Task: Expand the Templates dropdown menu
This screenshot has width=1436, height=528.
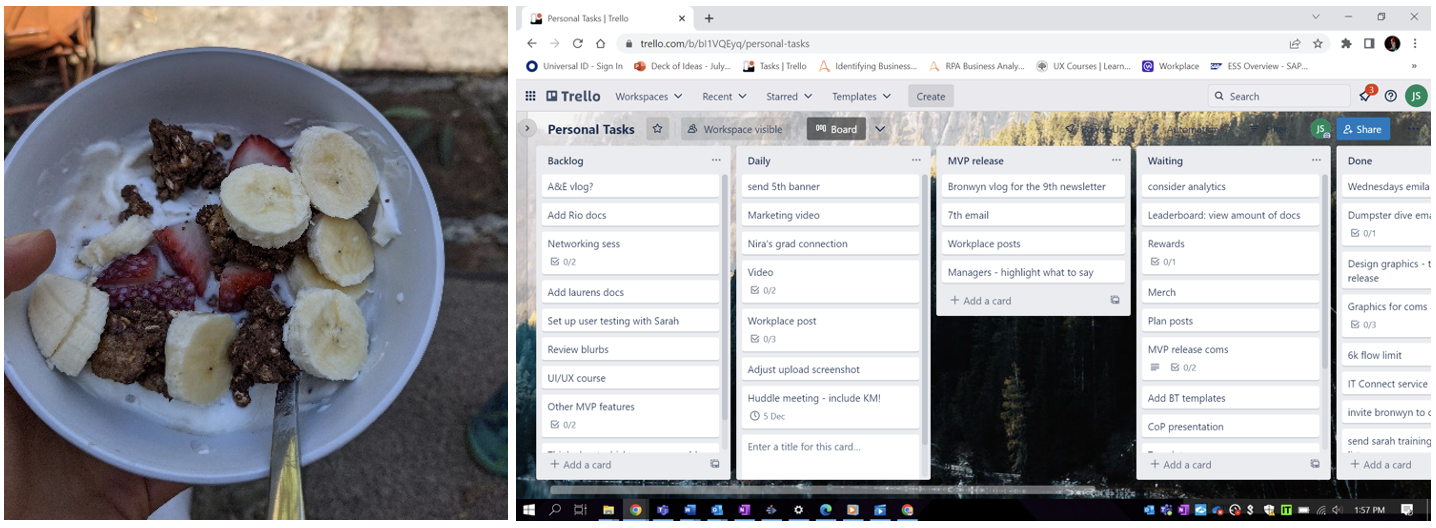Action: (x=861, y=96)
